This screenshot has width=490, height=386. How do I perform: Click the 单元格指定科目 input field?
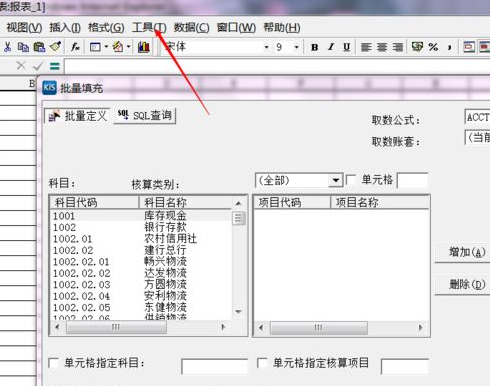pos(214,366)
